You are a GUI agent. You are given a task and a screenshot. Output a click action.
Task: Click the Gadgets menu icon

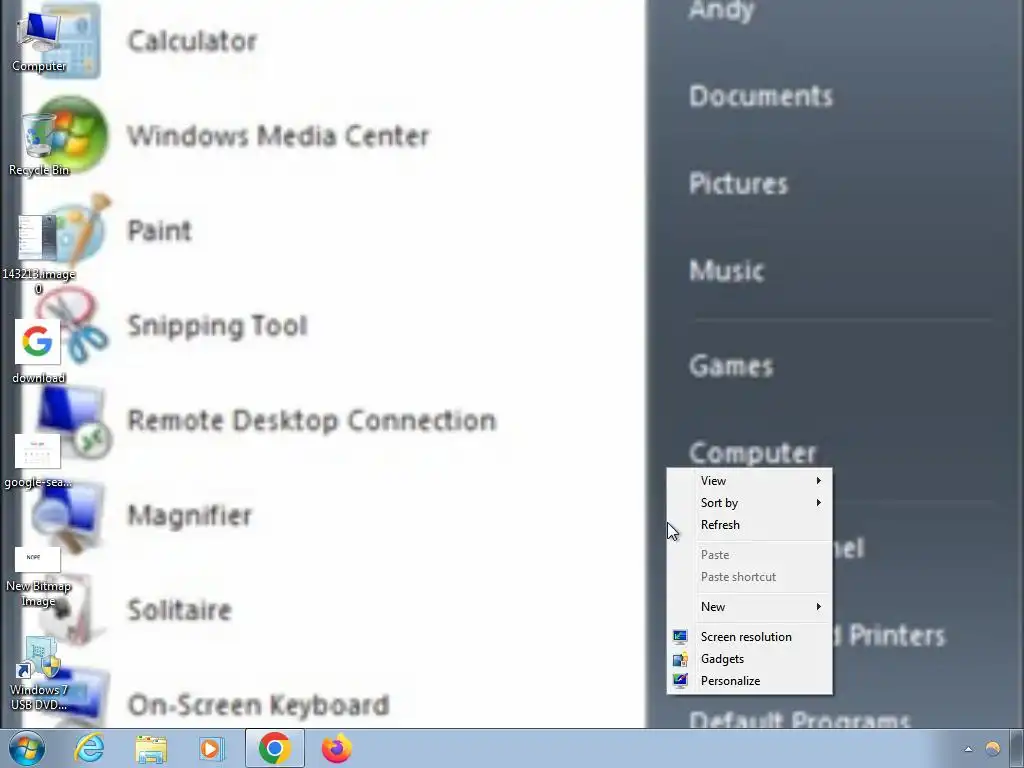point(680,659)
